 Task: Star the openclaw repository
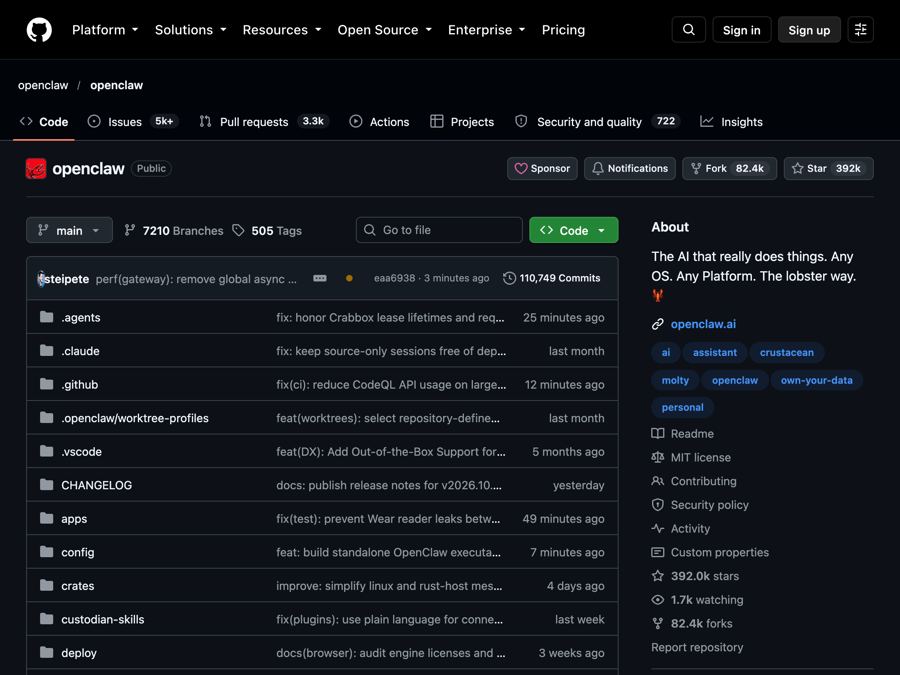[x=829, y=169]
